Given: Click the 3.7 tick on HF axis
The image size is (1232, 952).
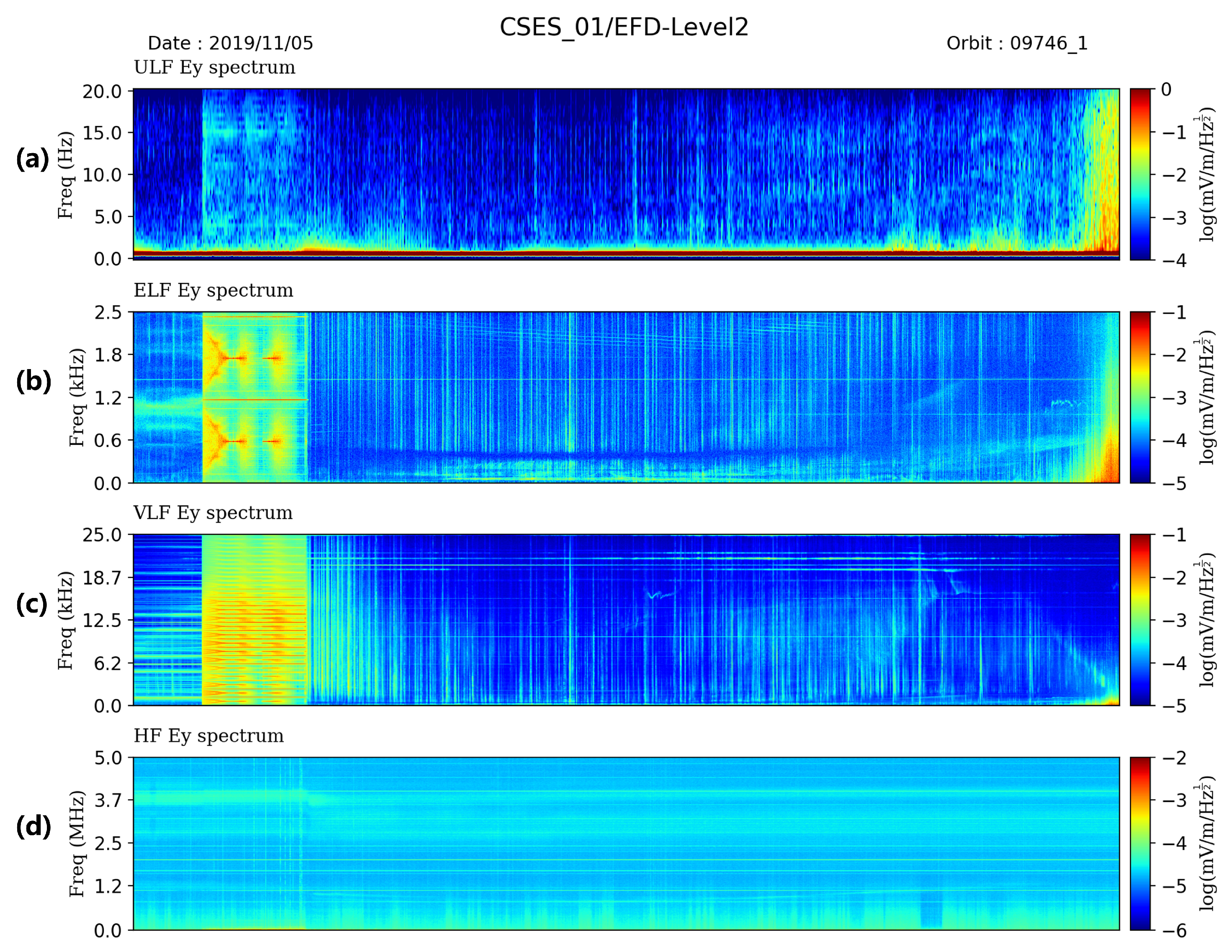Looking at the screenshot, I should click(108, 800).
